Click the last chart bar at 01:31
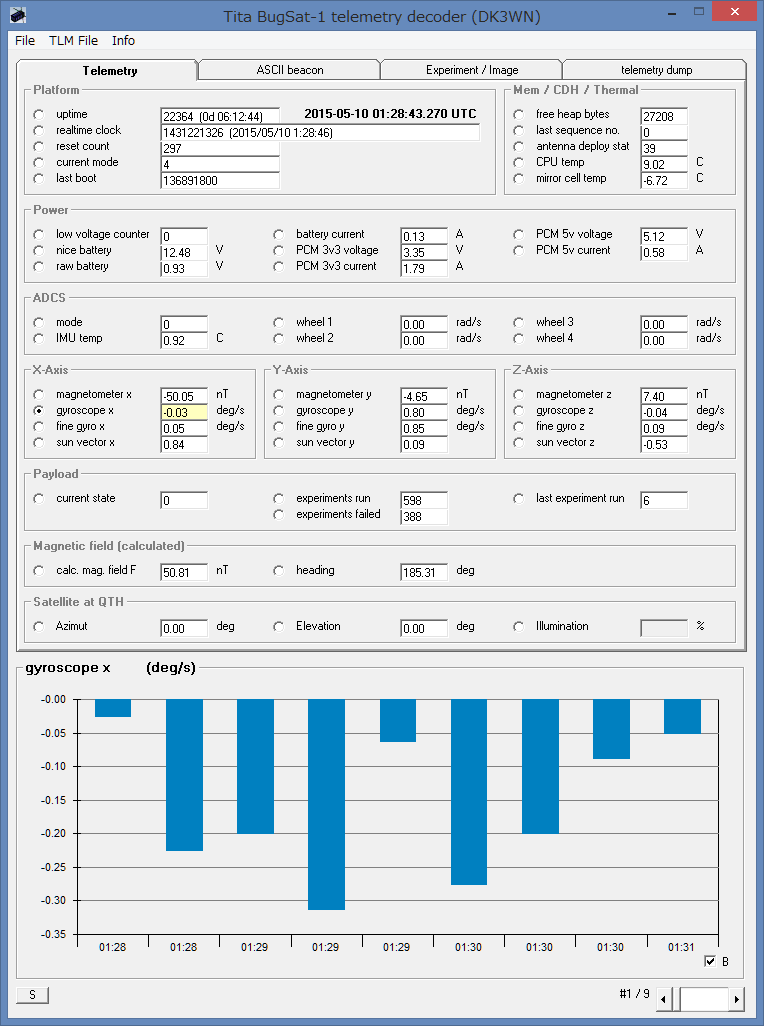Image resolution: width=764 pixels, height=1026 pixels. 682,716
